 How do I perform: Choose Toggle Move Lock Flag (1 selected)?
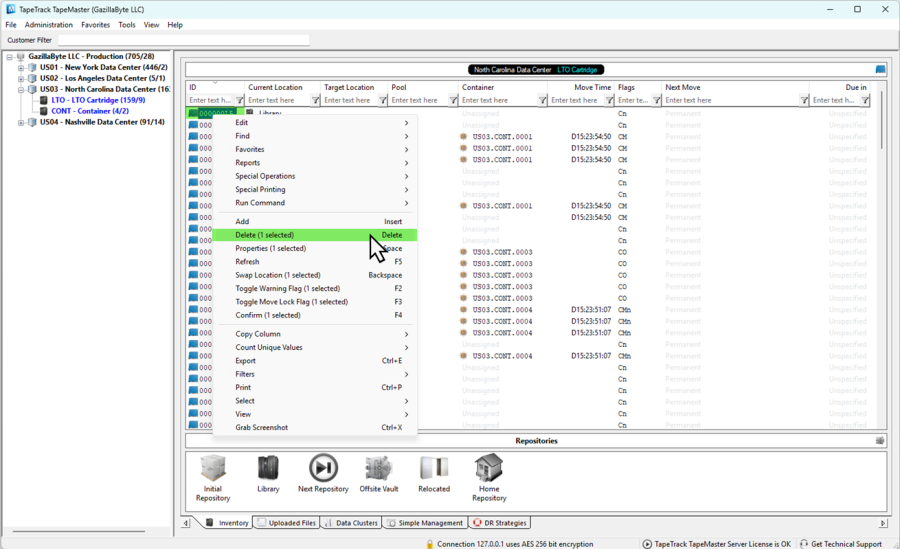tap(315, 301)
